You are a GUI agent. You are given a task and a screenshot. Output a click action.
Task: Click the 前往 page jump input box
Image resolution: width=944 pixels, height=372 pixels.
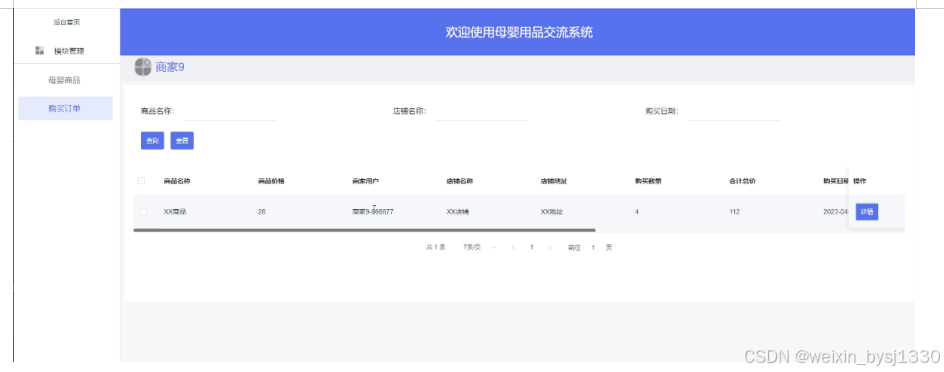tap(593, 247)
